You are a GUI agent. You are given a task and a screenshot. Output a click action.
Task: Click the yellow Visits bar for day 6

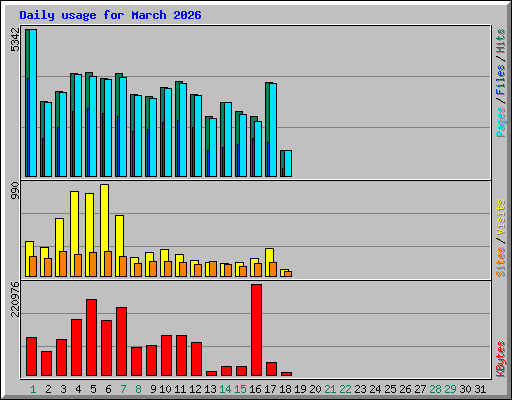pyautogui.click(x=104, y=218)
